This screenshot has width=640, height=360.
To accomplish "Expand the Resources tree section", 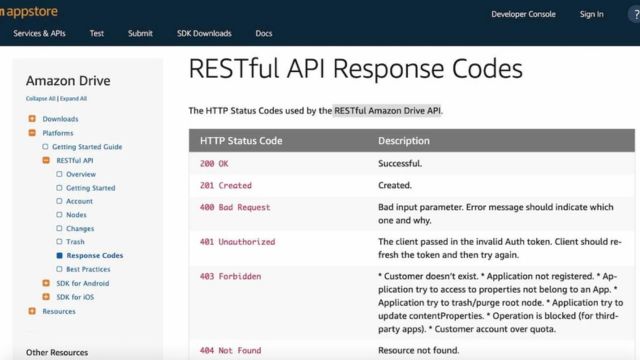I will (32, 311).
